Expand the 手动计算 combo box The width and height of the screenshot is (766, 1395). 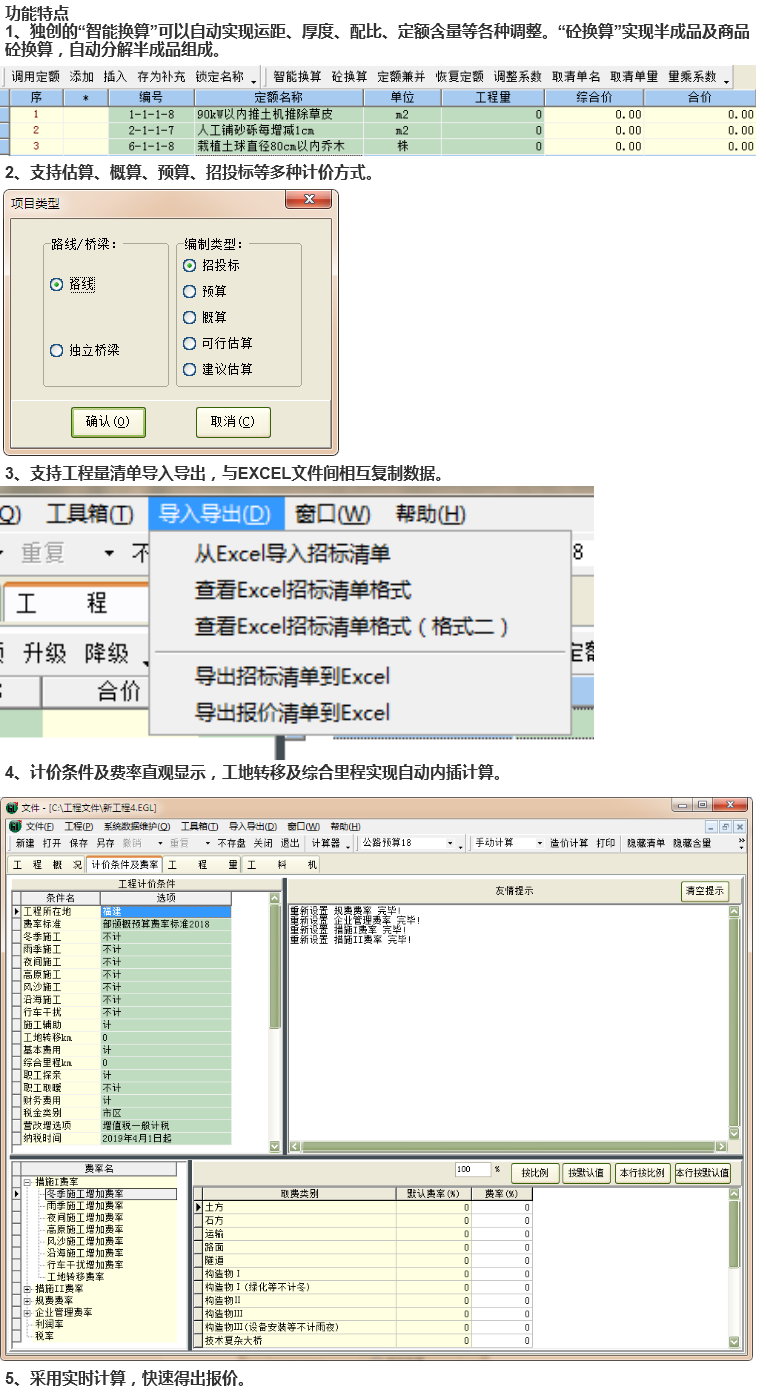(x=540, y=843)
